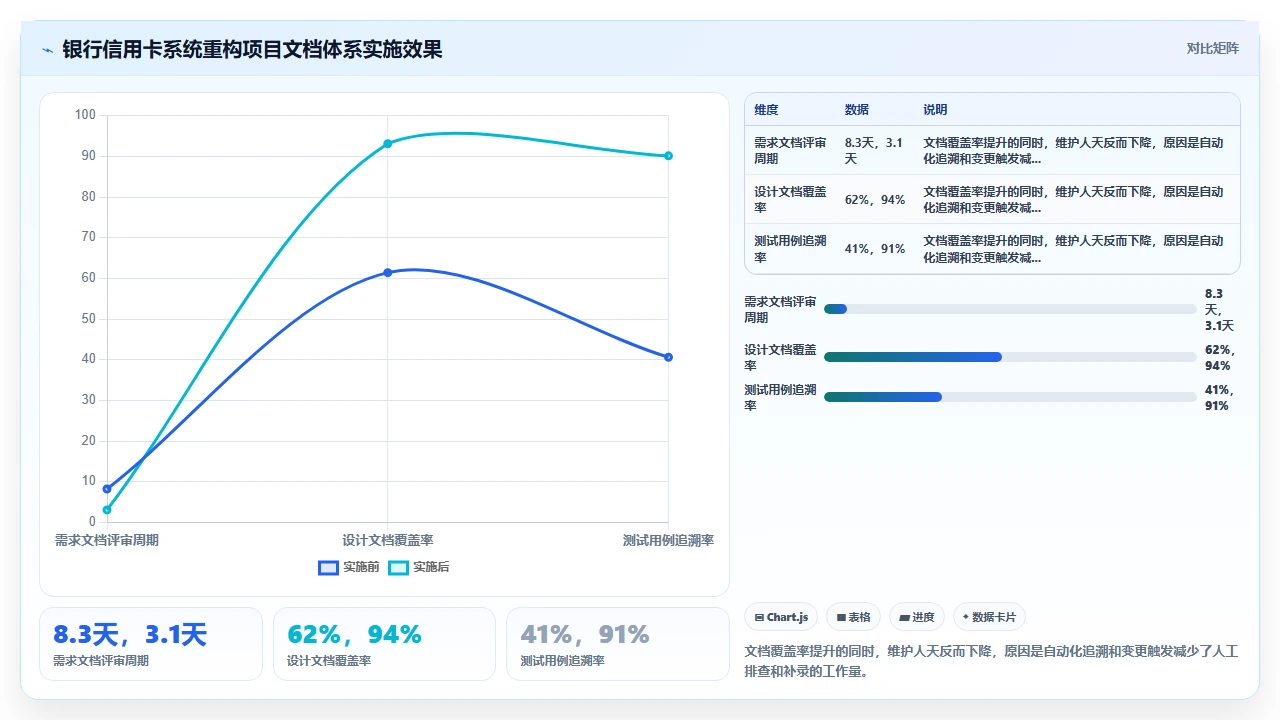This screenshot has height=720, width=1280.
Task: Click the 设计文档覆盖率 progress bar
Action: pos(1010,357)
